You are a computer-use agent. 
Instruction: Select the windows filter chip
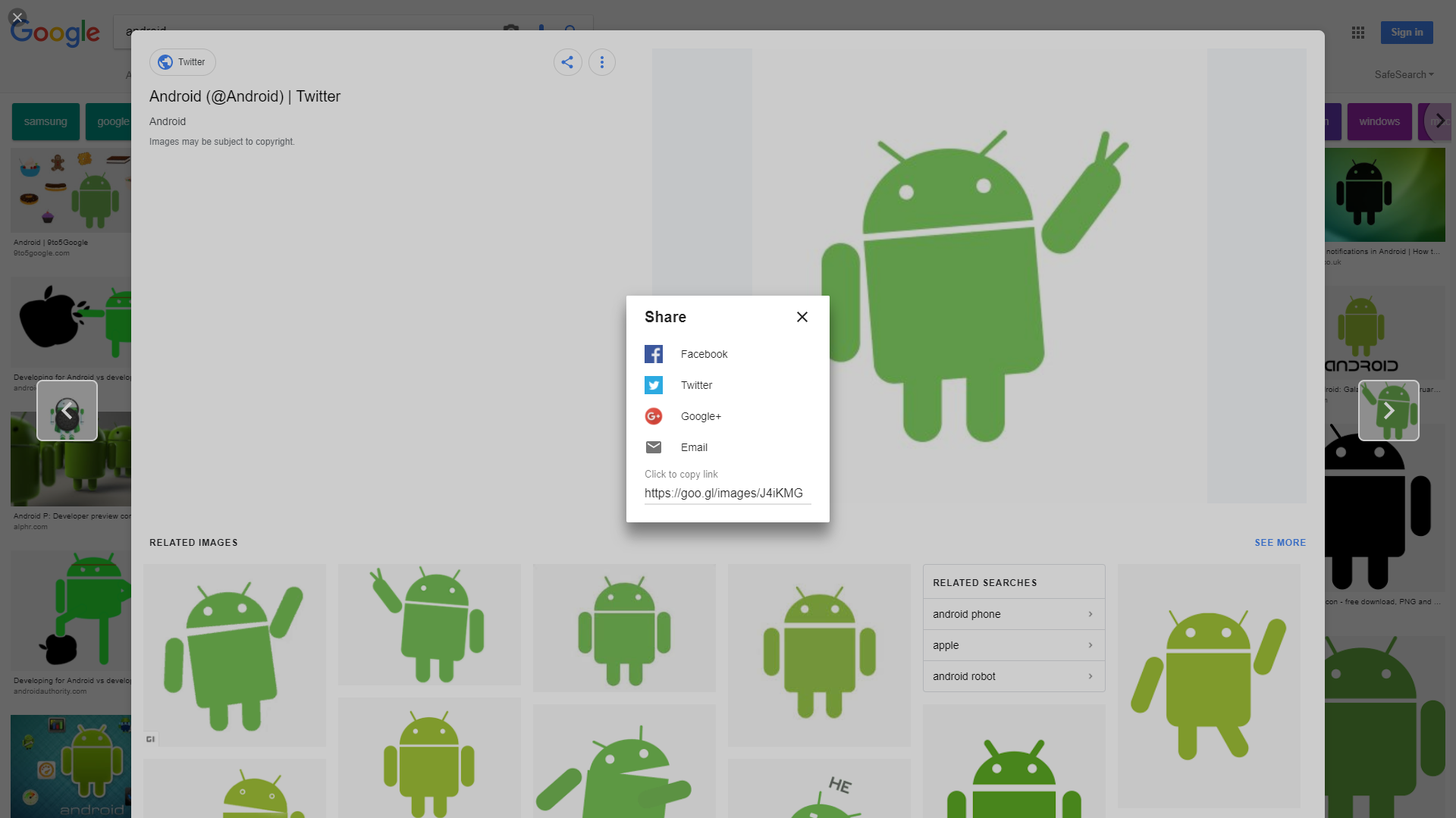[x=1379, y=121]
